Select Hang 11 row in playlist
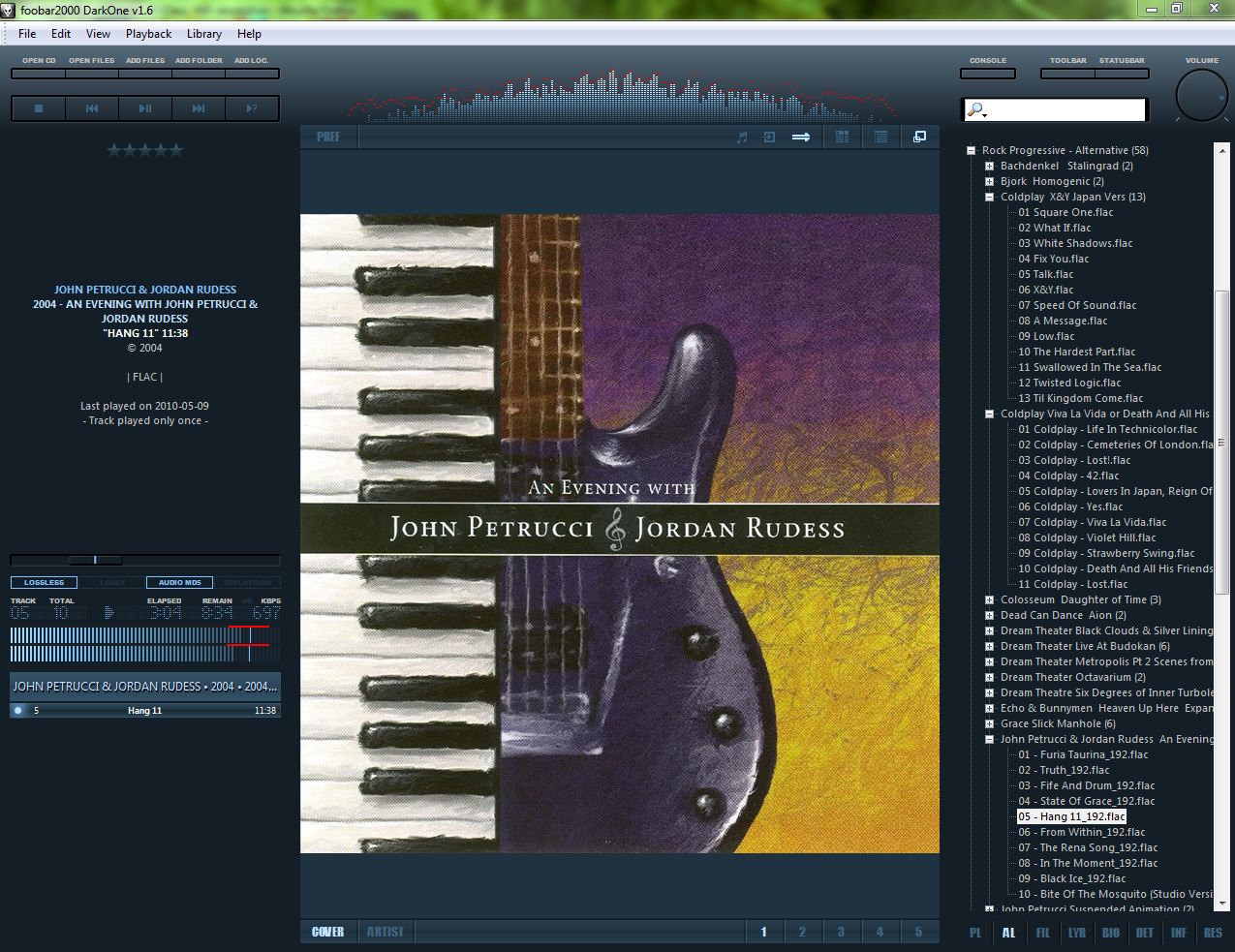1235x952 pixels. coord(145,710)
